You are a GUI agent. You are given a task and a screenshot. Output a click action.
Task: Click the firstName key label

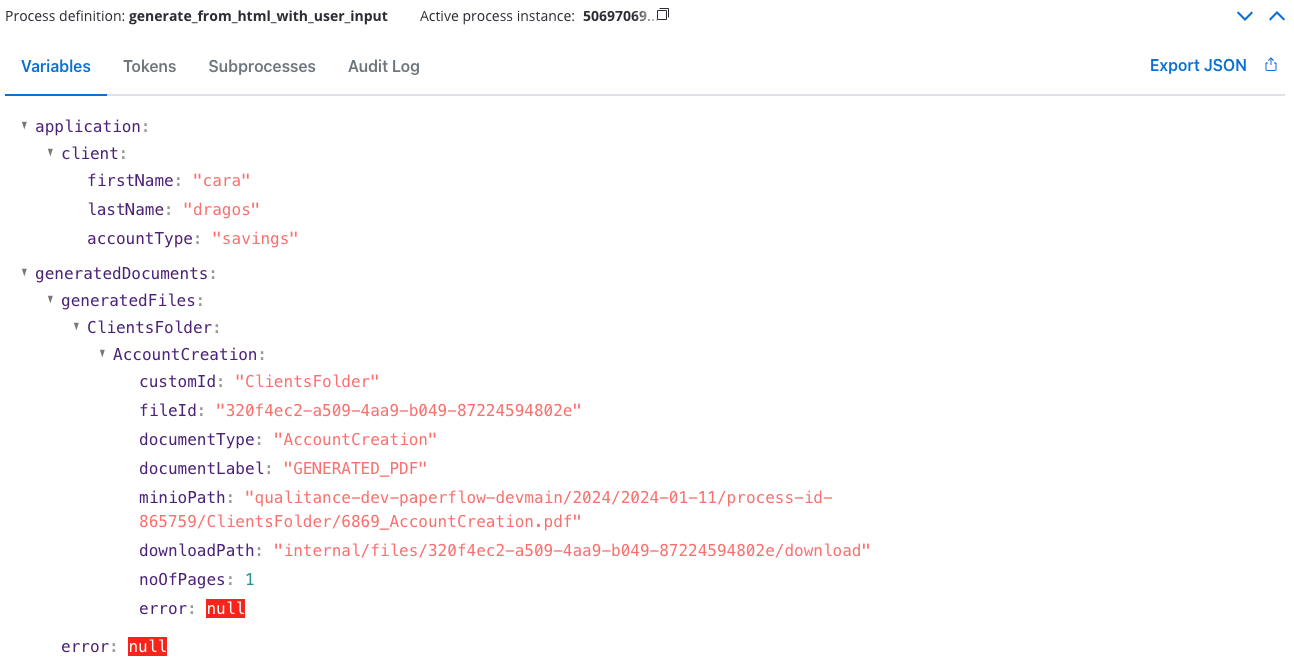(131, 181)
